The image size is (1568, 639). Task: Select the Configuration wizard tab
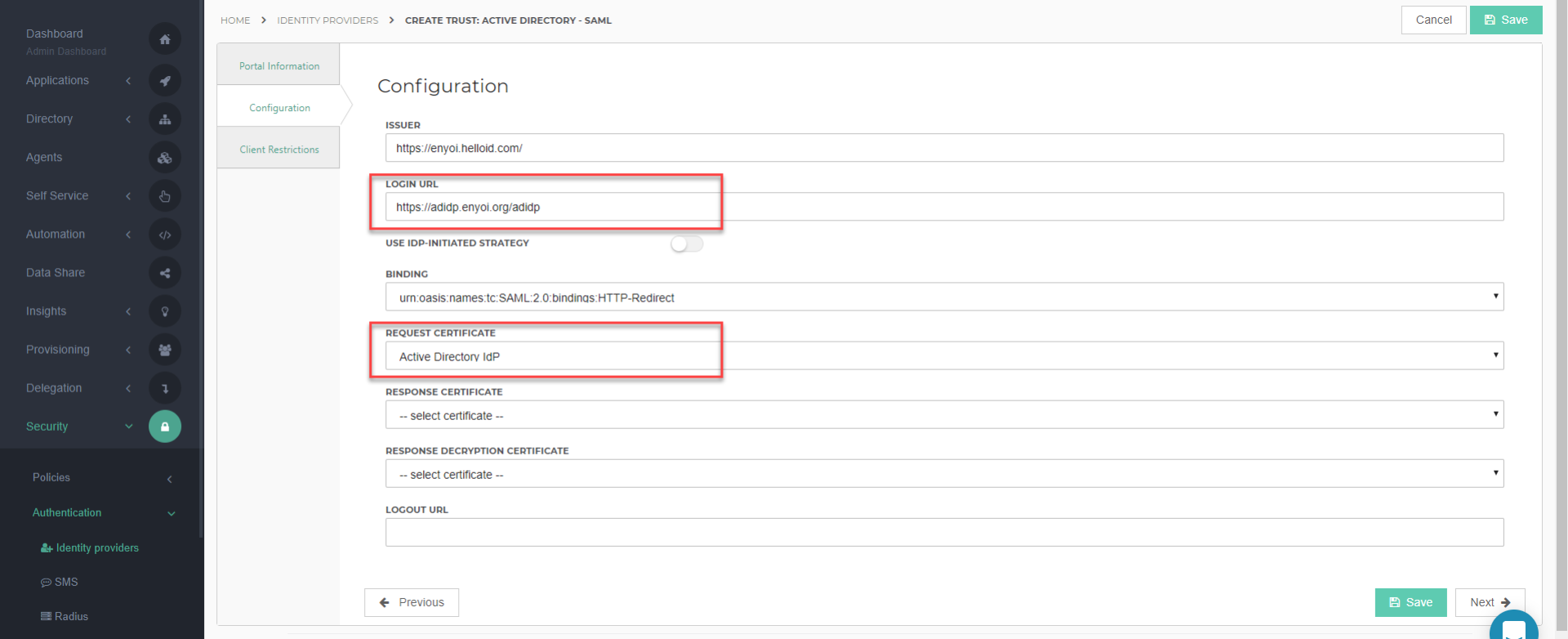point(278,107)
